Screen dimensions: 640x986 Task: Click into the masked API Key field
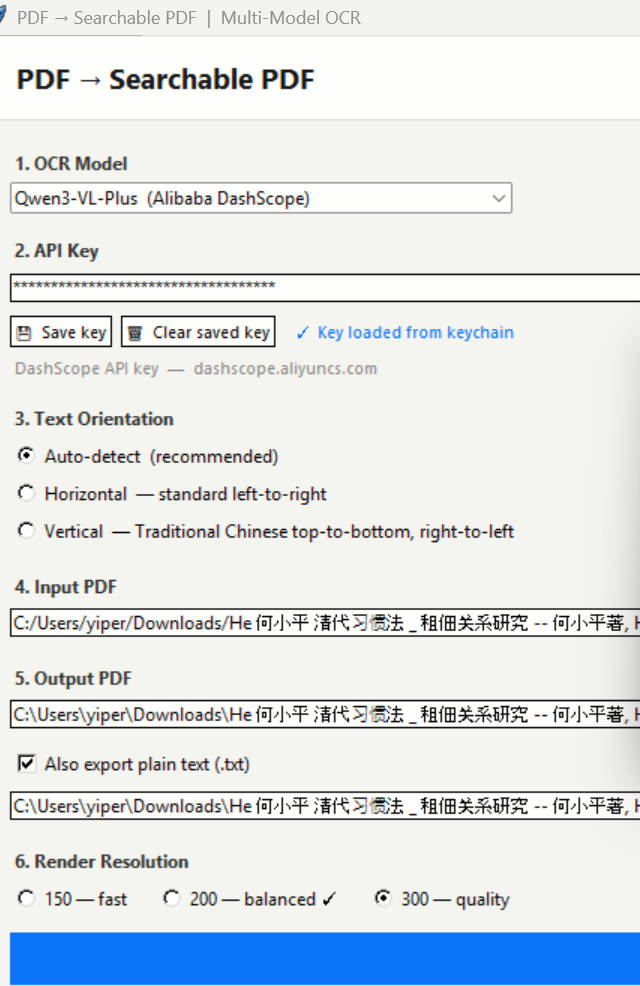[x=320, y=287]
